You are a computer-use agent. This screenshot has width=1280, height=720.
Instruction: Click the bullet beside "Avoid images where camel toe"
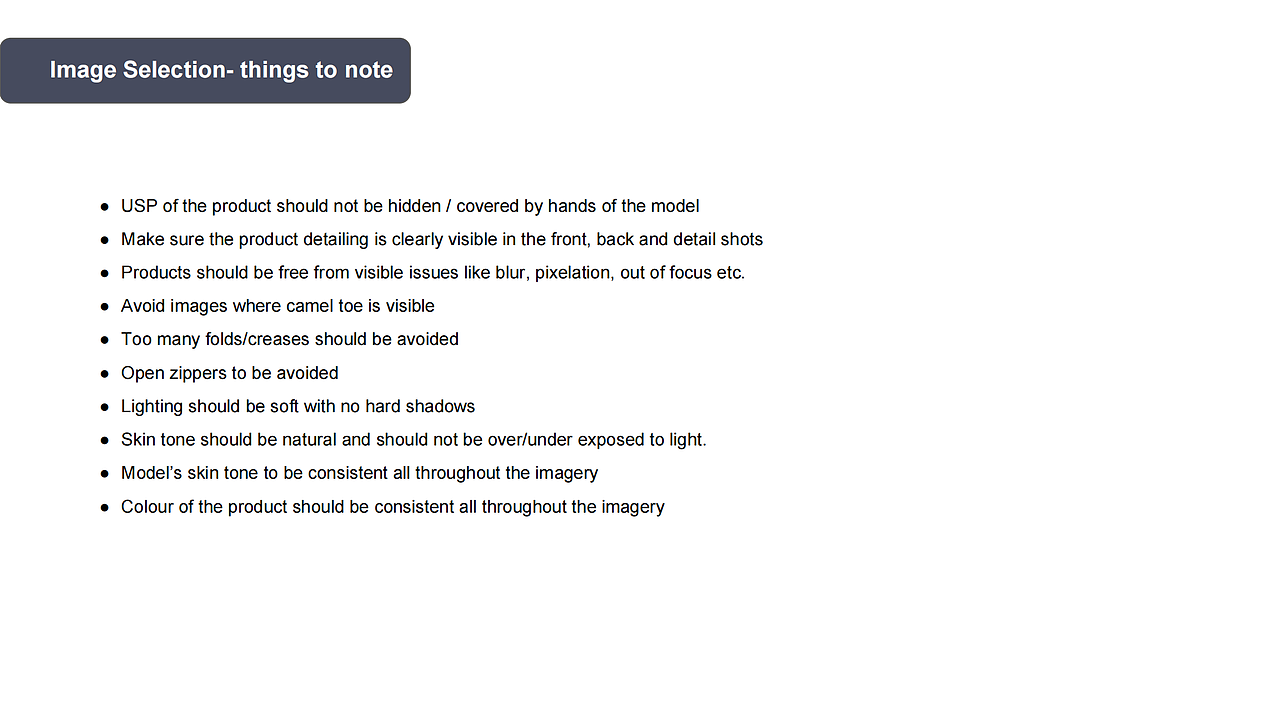click(x=105, y=307)
